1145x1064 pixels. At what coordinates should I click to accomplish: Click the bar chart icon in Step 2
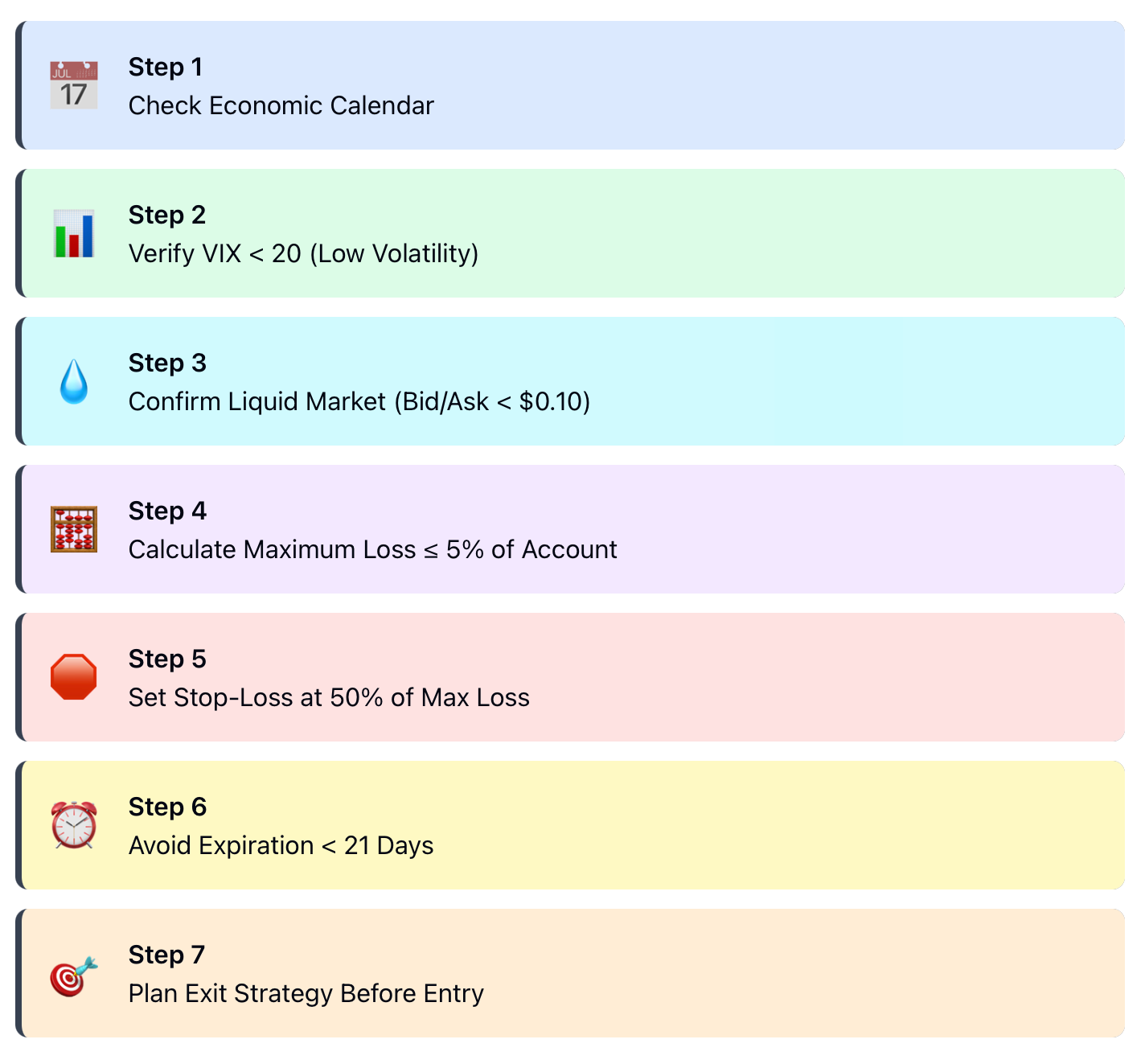(74, 233)
